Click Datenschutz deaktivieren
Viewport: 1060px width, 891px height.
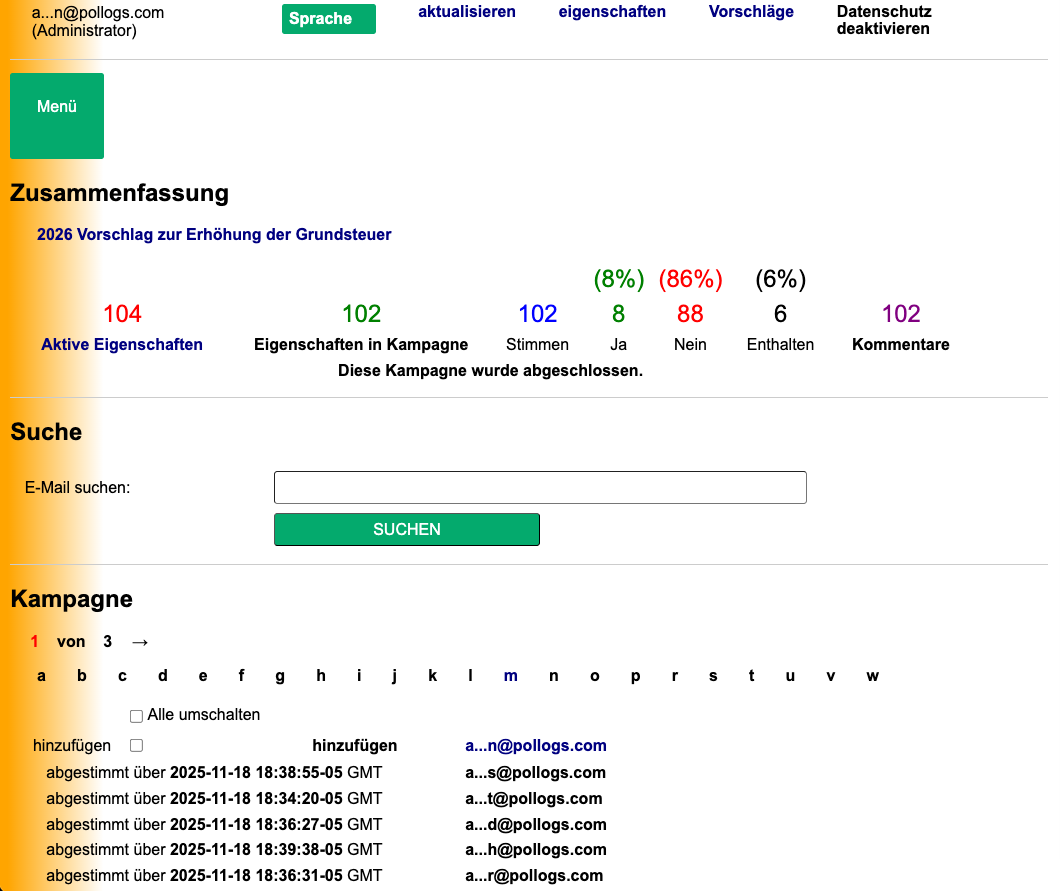coord(882,20)
